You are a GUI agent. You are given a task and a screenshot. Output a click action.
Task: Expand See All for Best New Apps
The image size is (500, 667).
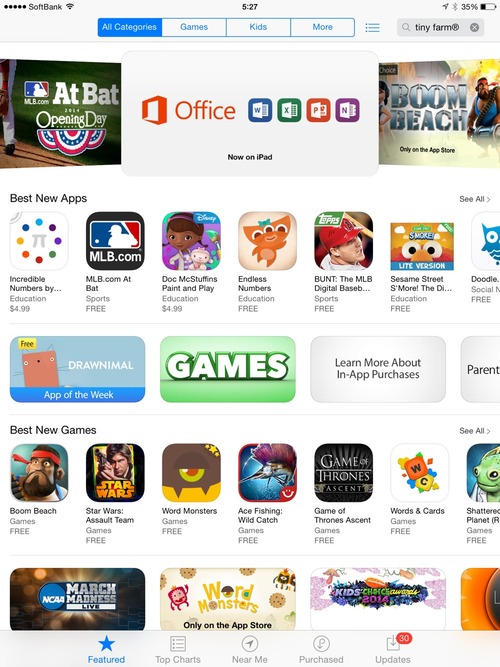[474, 199]
